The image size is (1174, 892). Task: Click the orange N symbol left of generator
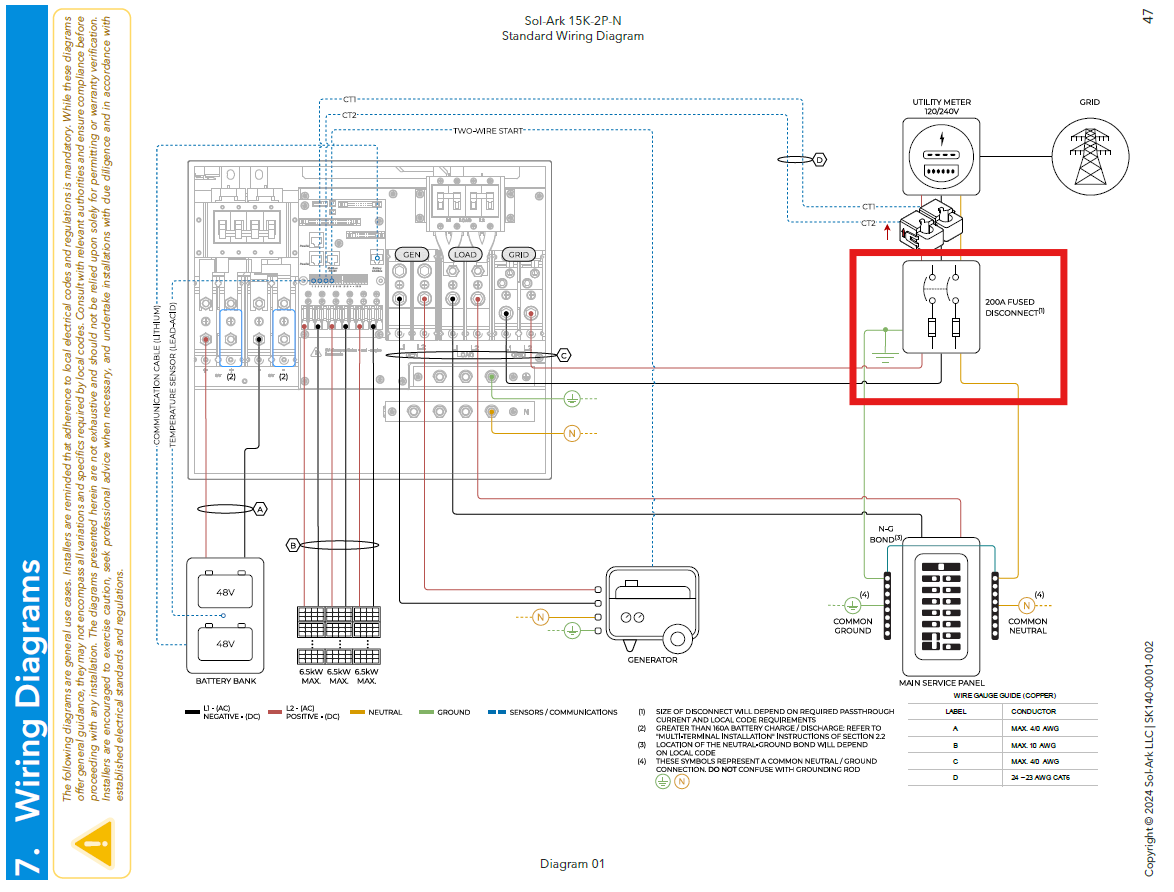click(541, 617)
